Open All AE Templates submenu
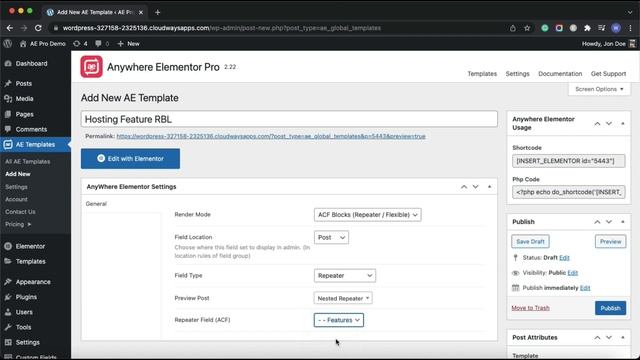This screenshot has width=640, height=360. click(x=28, y=162)
